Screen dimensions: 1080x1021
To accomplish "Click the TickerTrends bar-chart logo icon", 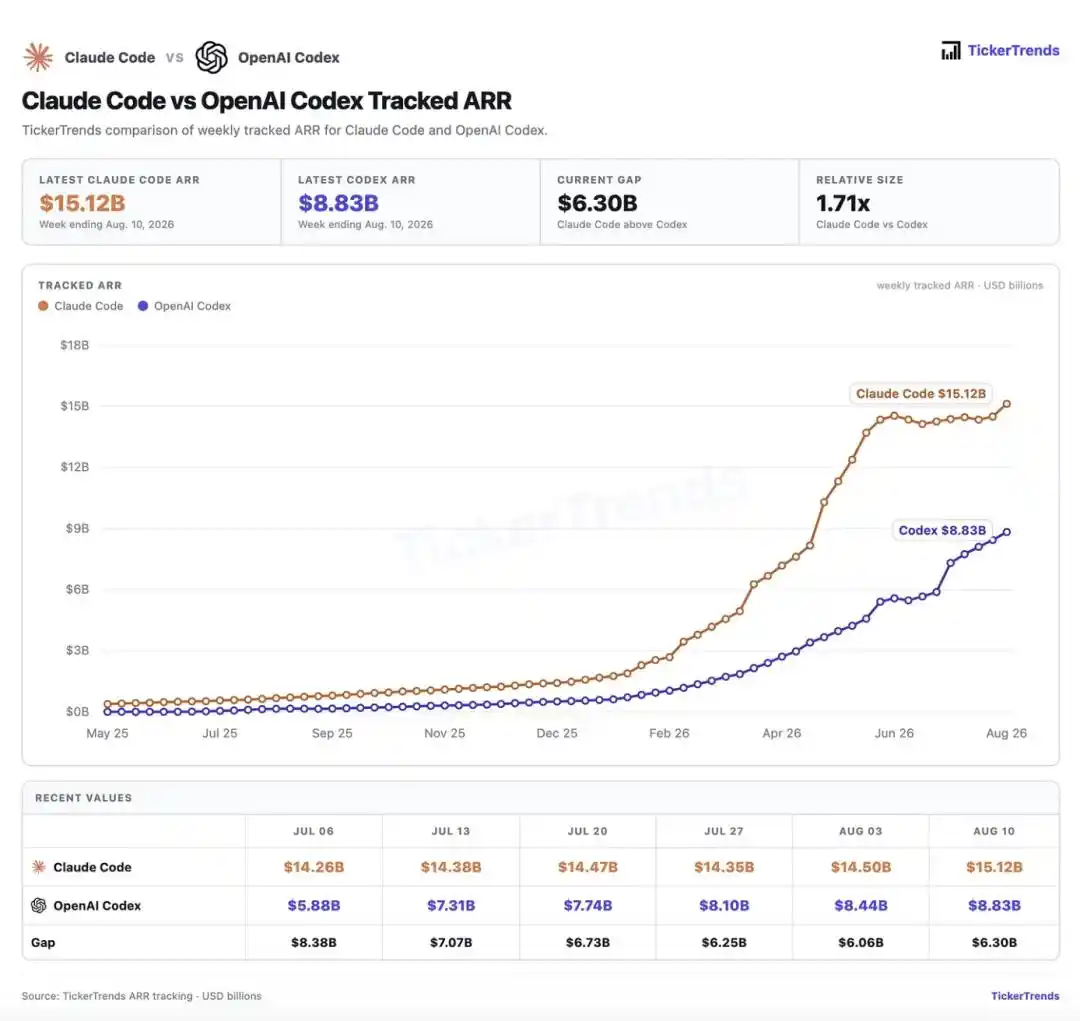I will (x=951, y=50).
